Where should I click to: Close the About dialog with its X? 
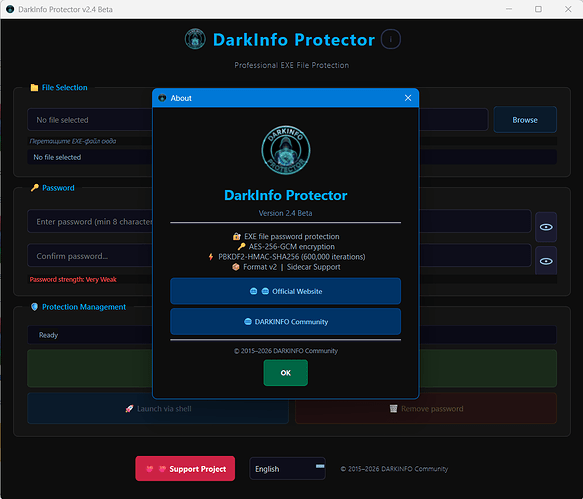point(408,98)
